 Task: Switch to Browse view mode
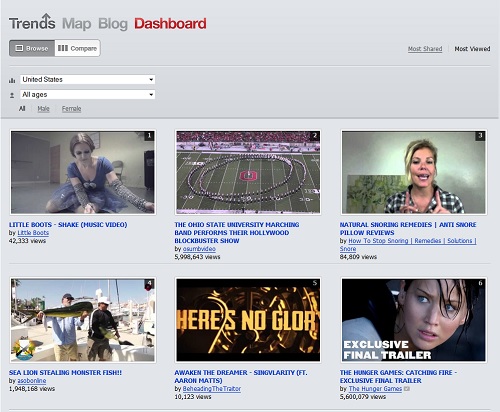coord(32,48)
